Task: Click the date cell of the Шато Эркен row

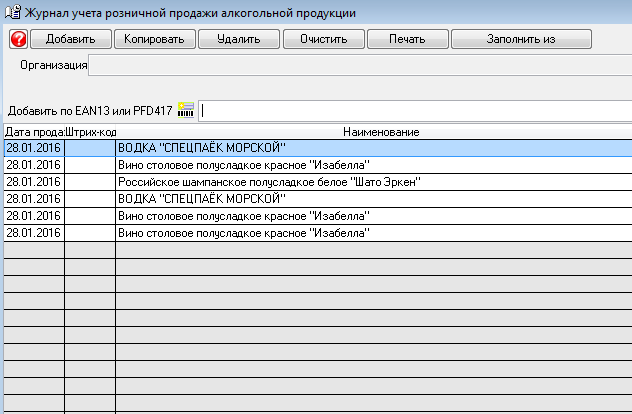Action: pyautogui.click(x=34, y=181)
